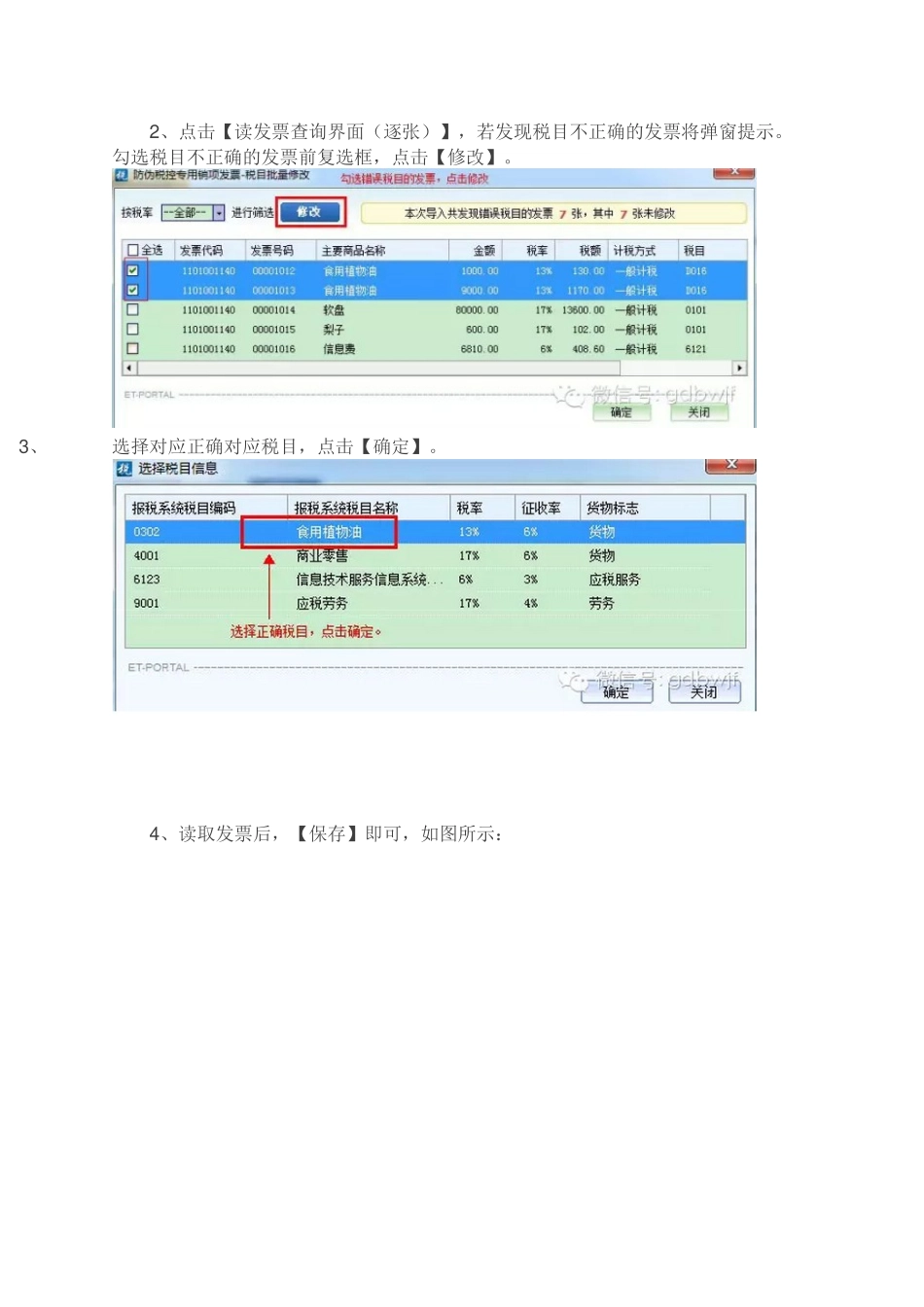Select tax item row 4001 商业零售

pos(435,555)
